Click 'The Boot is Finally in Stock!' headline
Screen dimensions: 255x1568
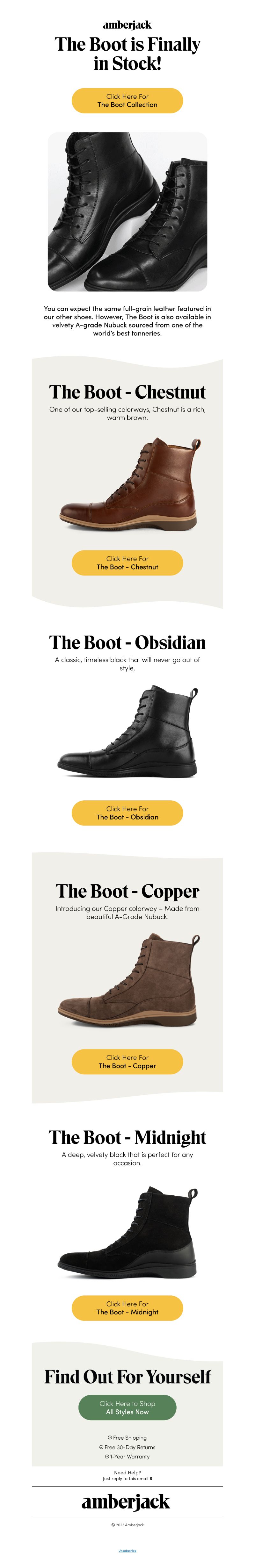[x=127, y=54]
